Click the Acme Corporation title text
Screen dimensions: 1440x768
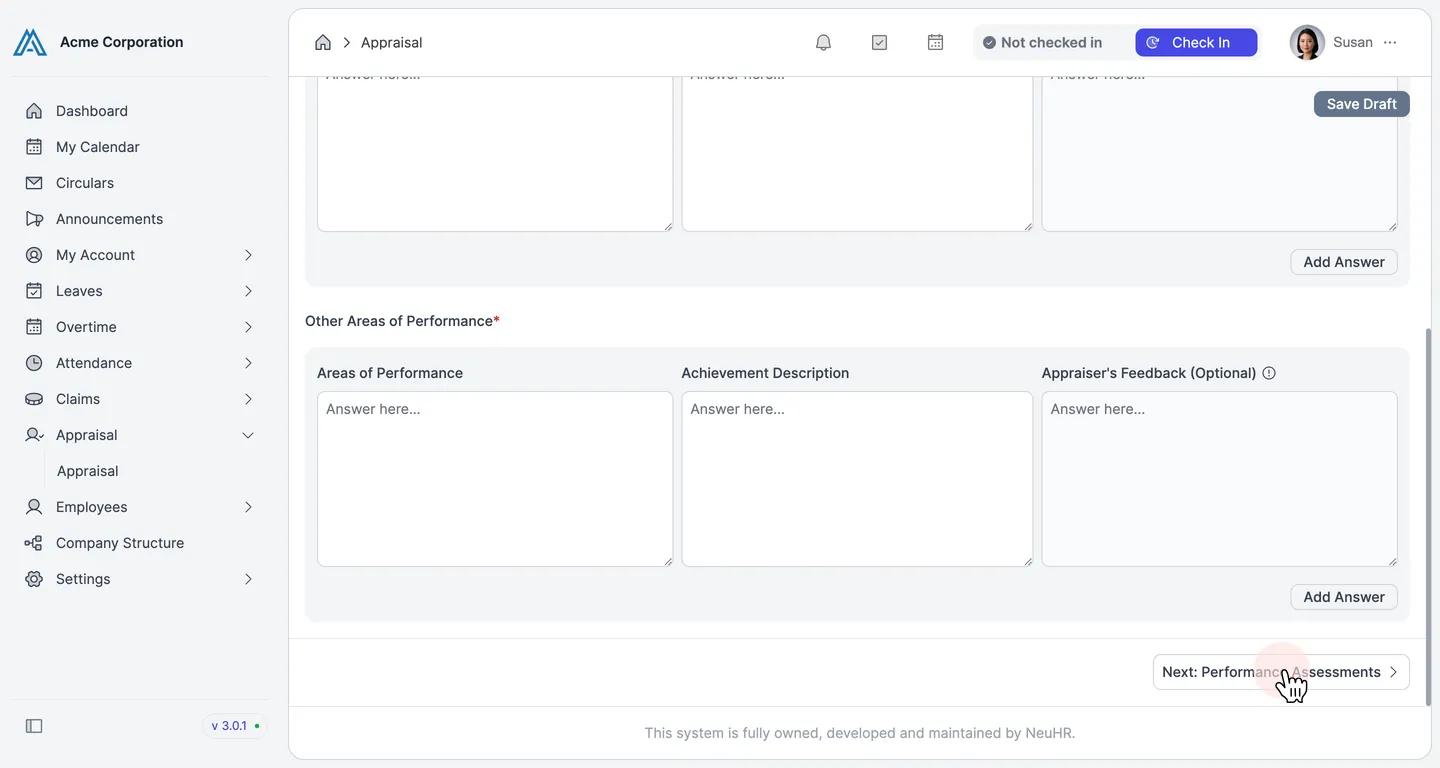121,42
